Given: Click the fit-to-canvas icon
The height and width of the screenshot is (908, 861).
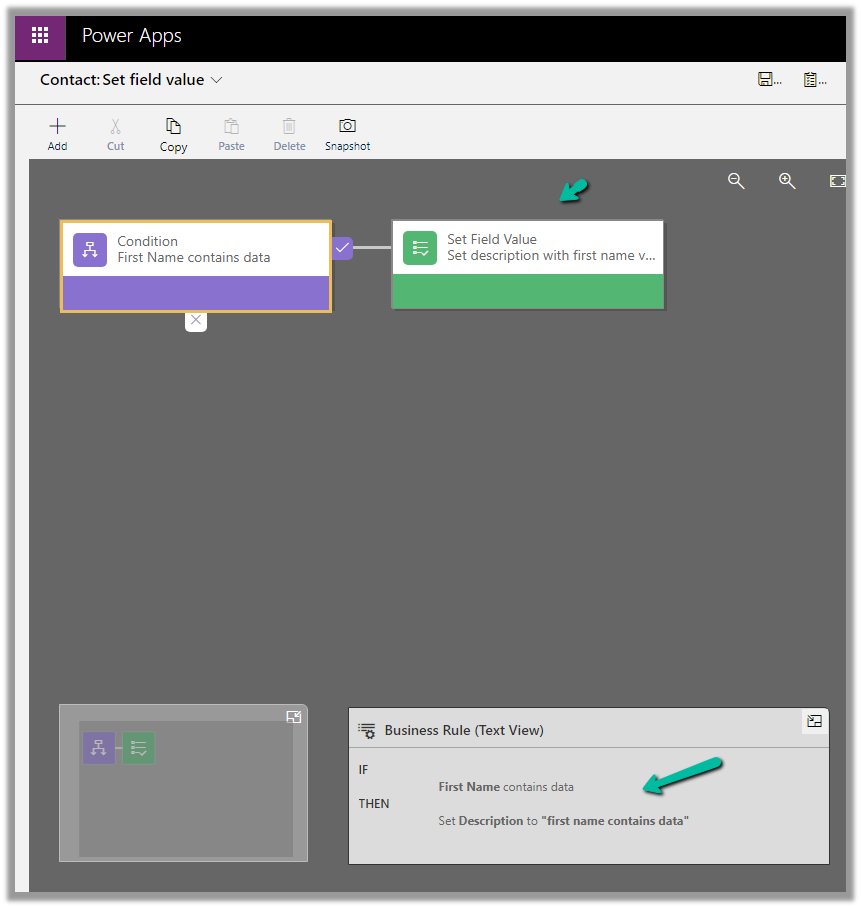Looking at the screenshot, I should (837, 181).
